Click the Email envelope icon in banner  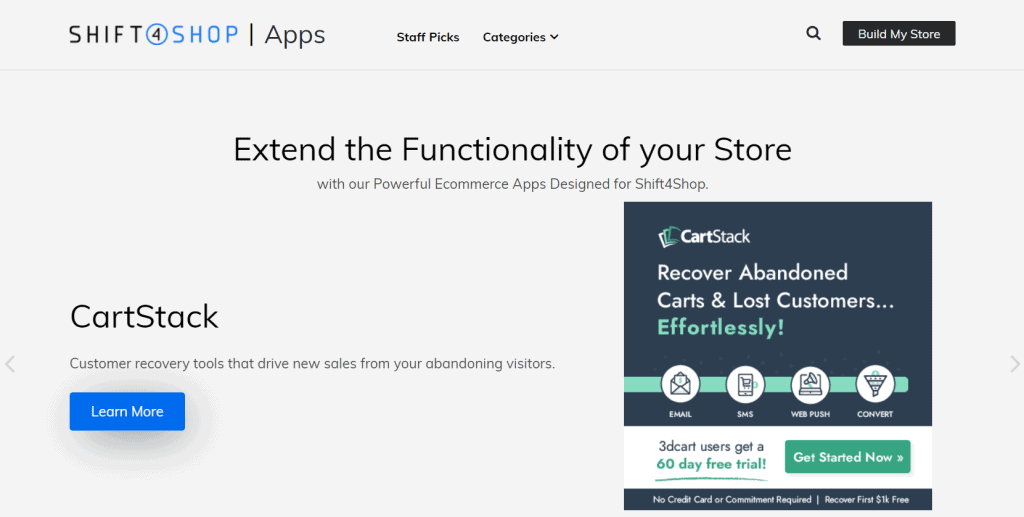tap(680, 385)
